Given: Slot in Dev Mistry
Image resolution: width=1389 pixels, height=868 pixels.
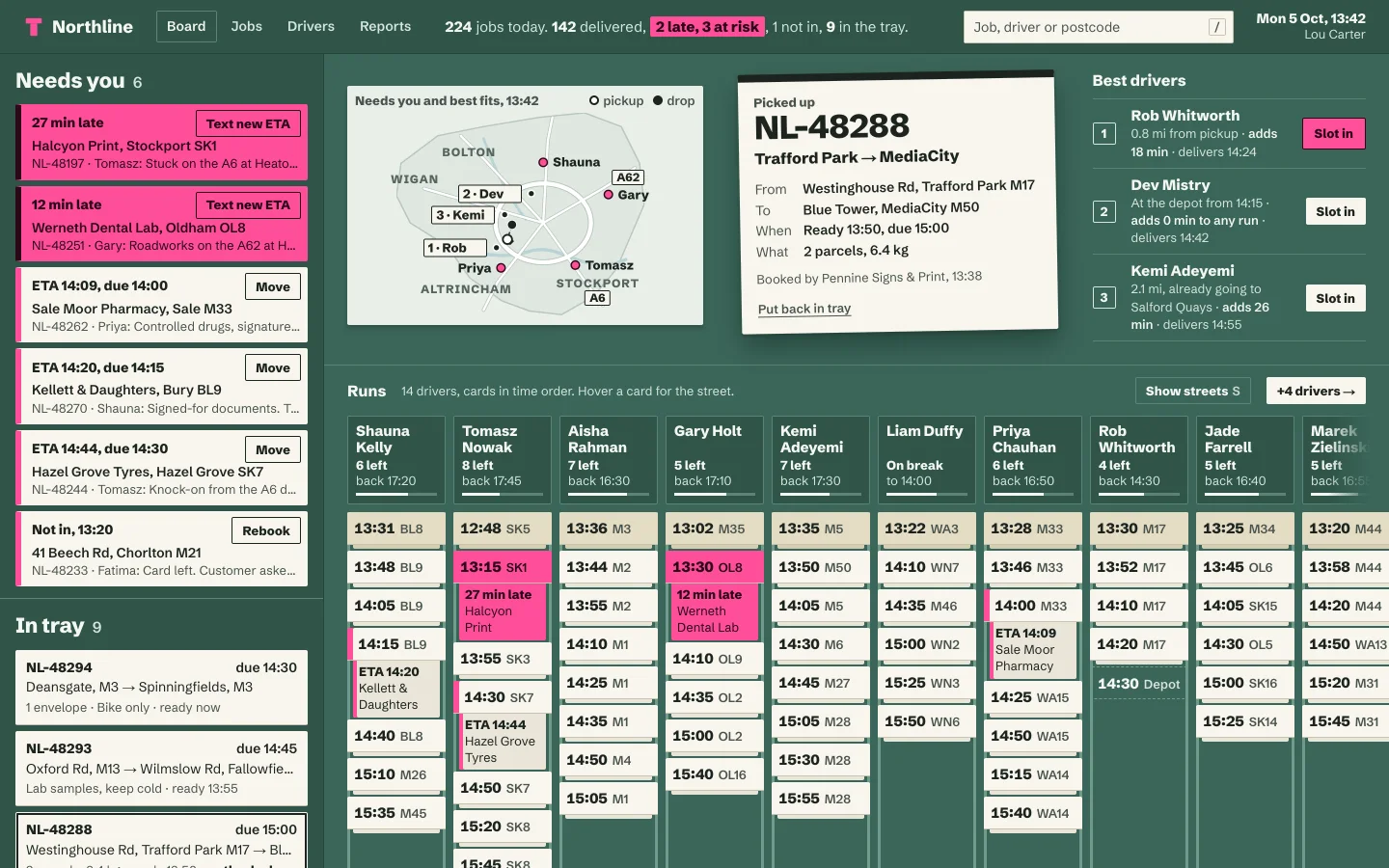Looking at the screenshot, I should (1335, 211).
